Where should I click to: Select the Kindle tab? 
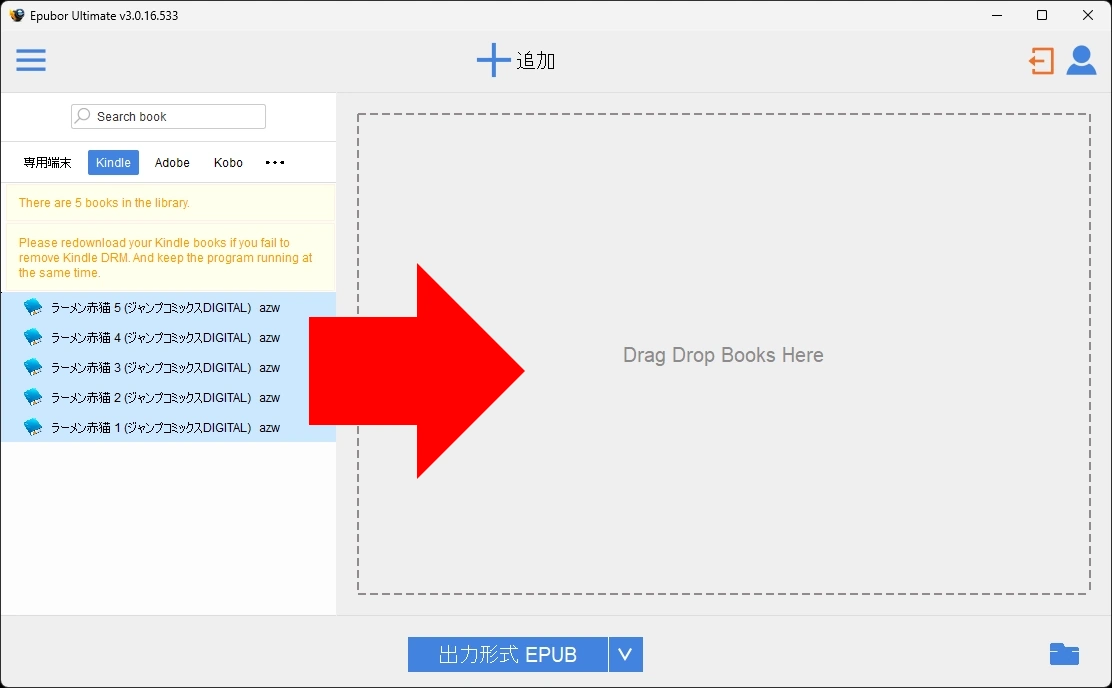[113, 163]
